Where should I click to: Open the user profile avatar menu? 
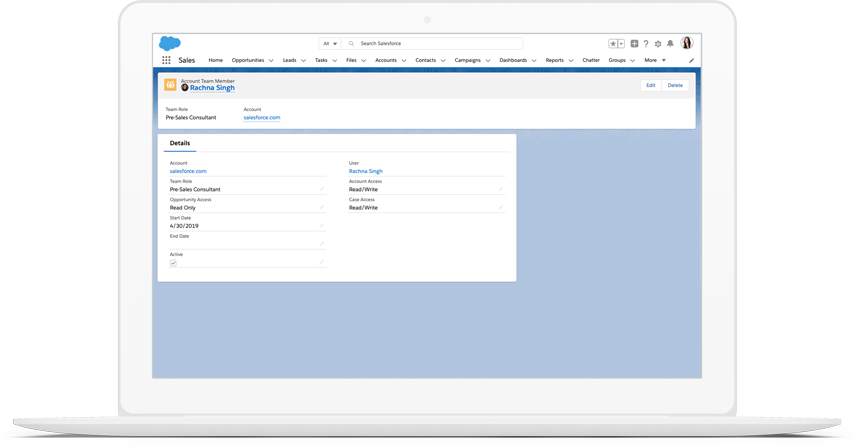tap(687, 43)
